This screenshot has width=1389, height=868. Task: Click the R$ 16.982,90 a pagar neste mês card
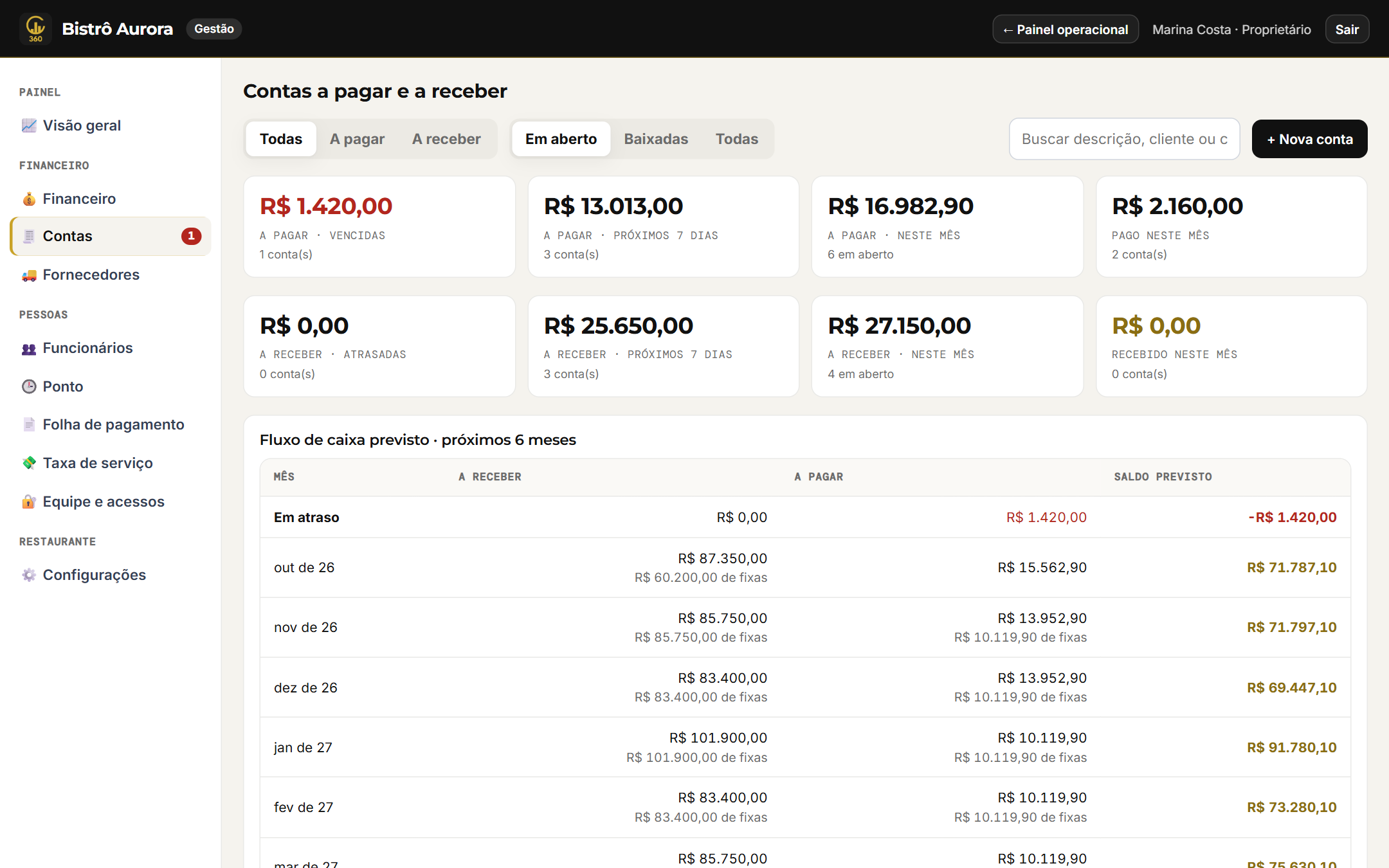(x=947, y=227)
